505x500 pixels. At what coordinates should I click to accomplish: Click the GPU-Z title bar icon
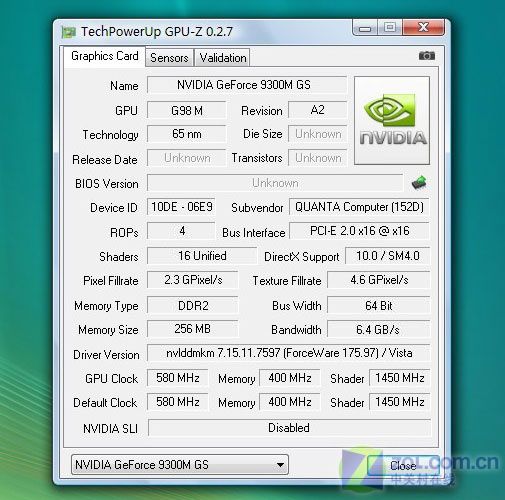coord(69,32)
